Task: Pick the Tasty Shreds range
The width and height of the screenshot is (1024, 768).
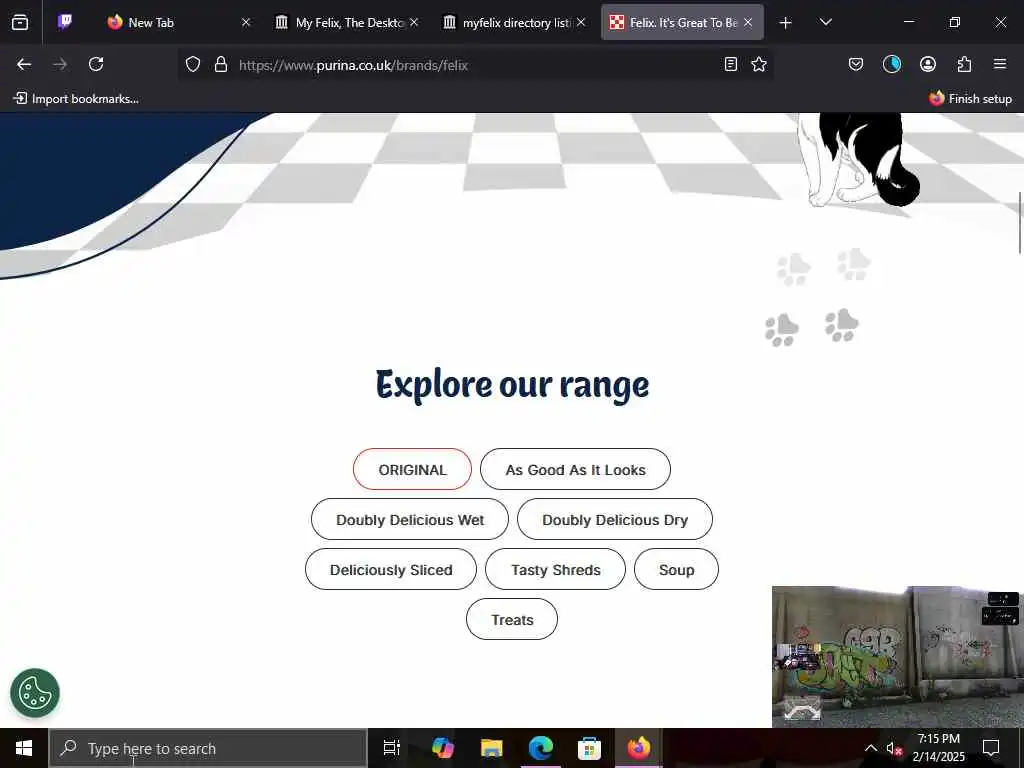Action: (x=556, y=569)
